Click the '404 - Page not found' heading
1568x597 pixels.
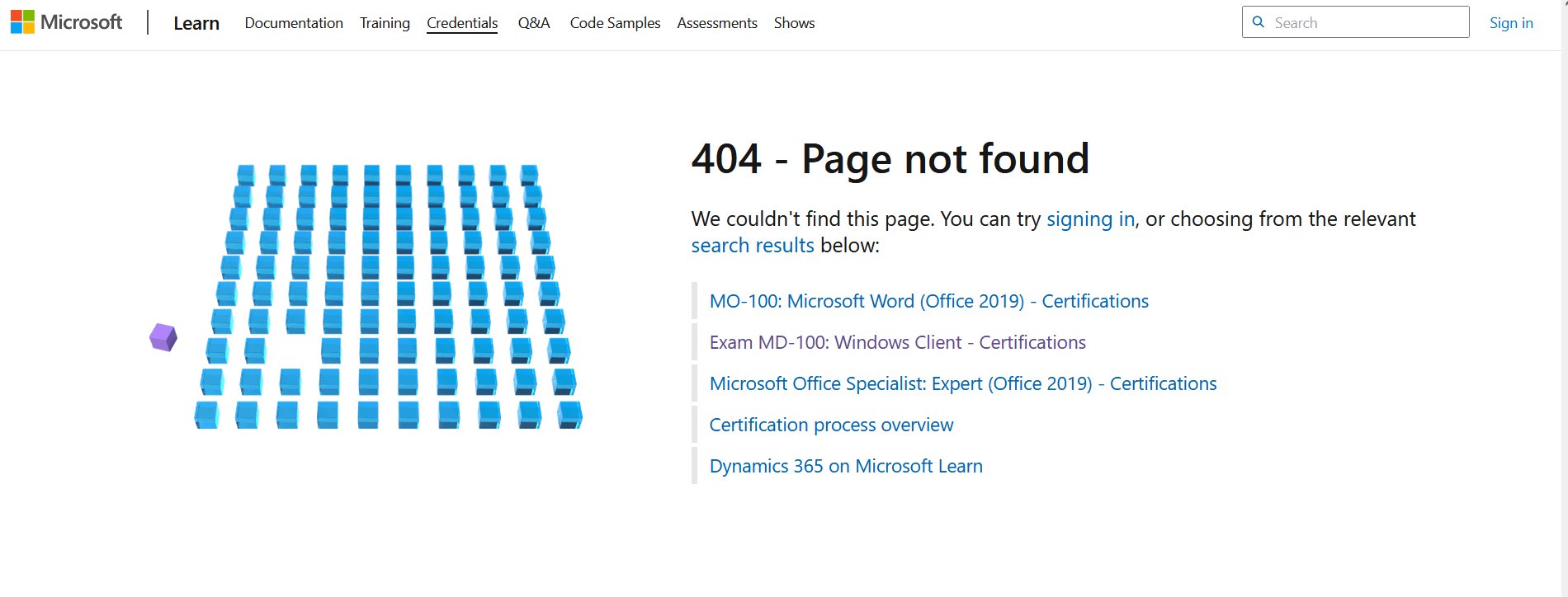point(890,158)
